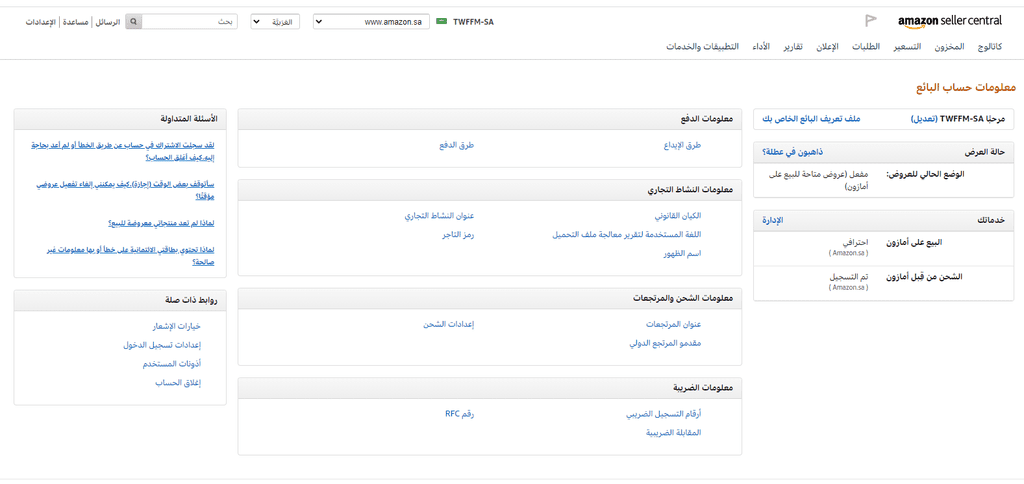Click the بحث search input field
1024x484 pixels.
tap(189, 22)
